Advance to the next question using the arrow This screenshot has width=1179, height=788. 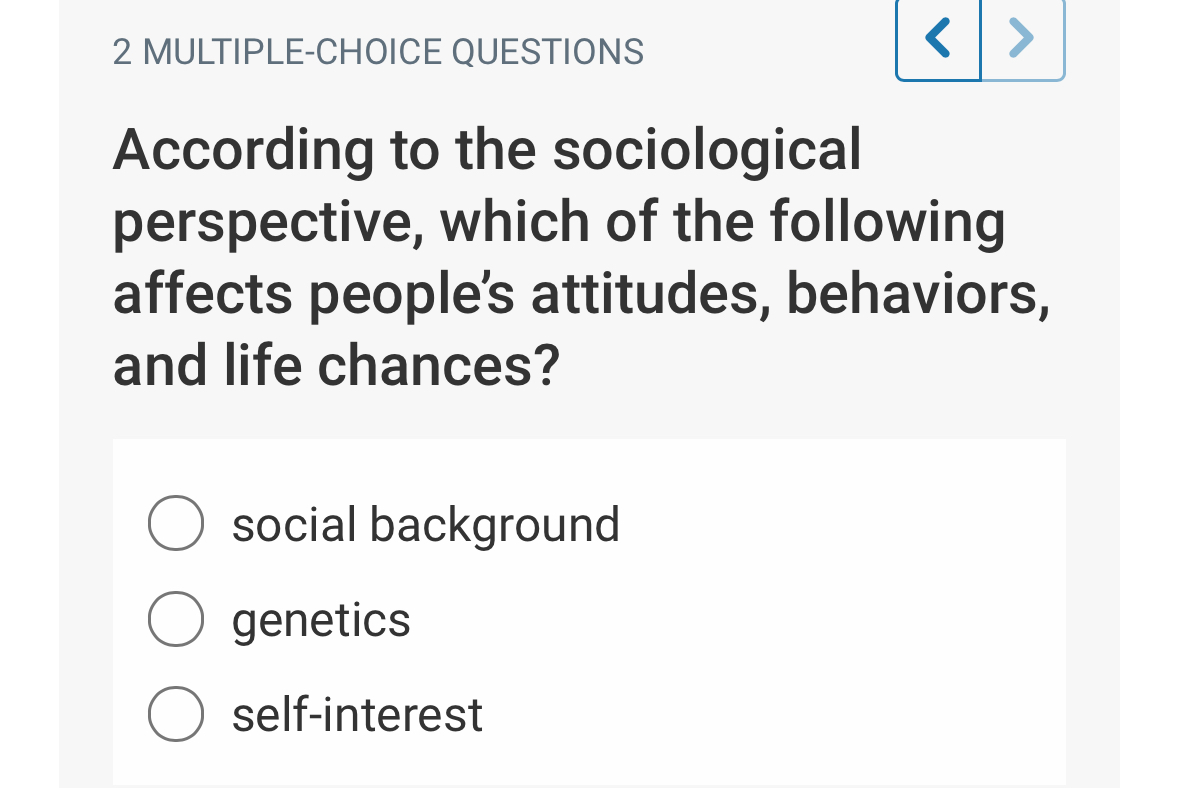click(x=1022, y=39)
